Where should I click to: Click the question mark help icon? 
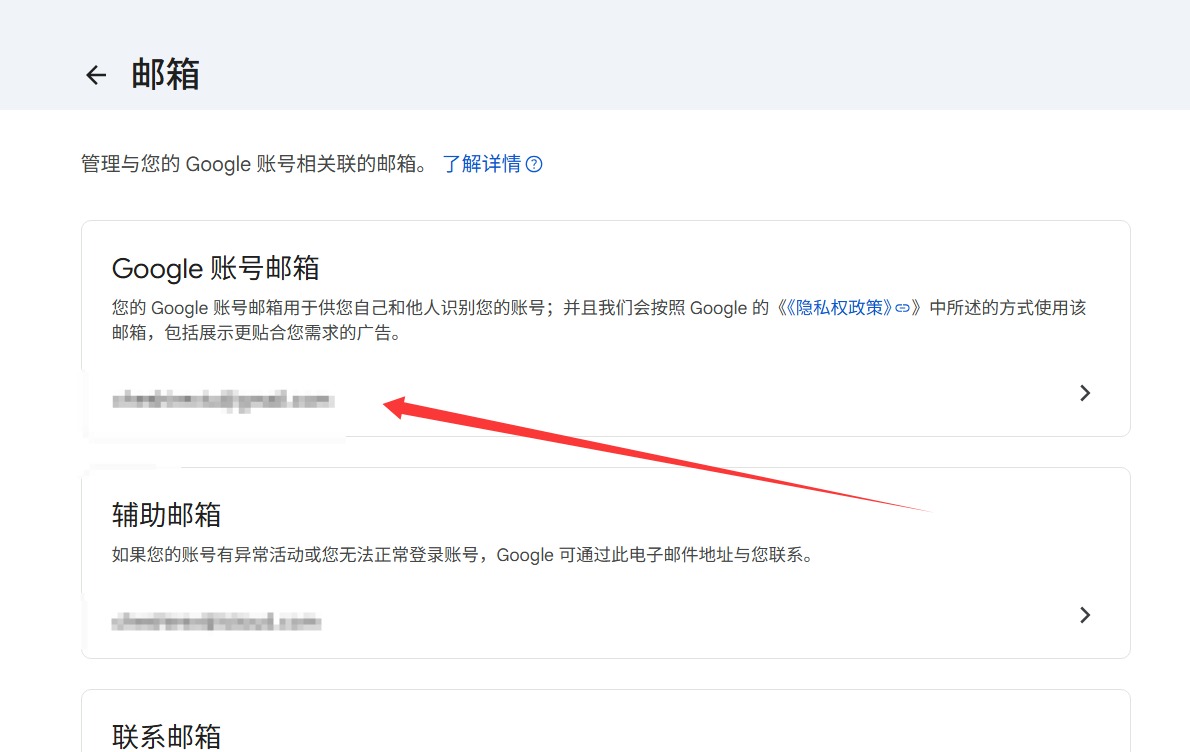point(534,164)
